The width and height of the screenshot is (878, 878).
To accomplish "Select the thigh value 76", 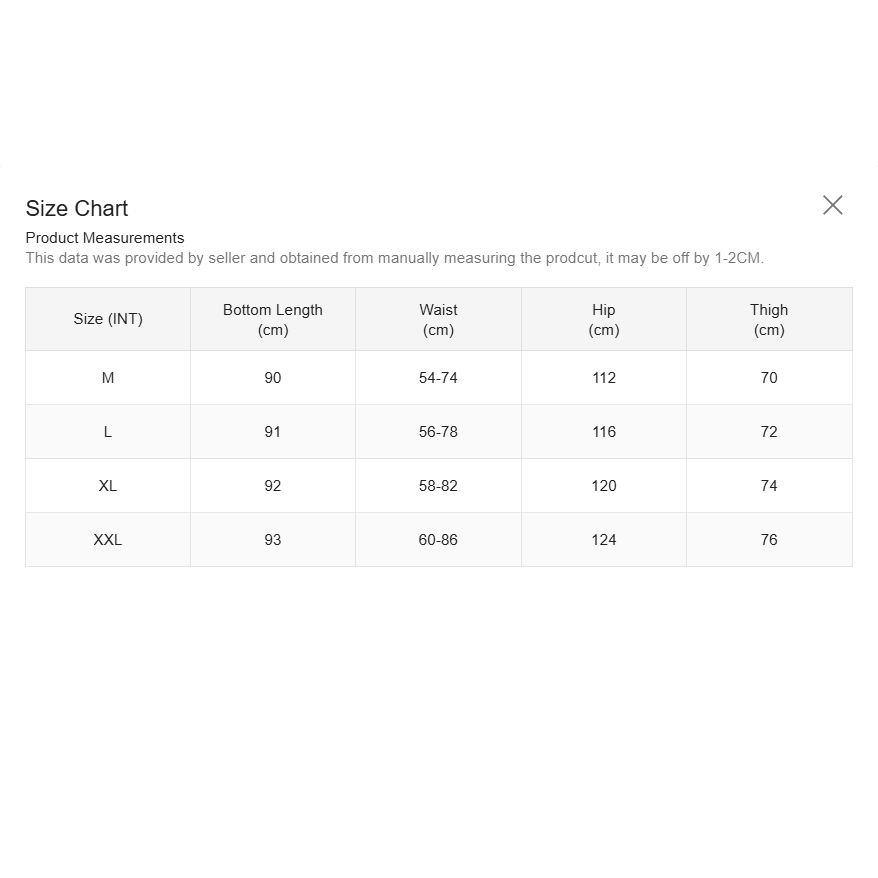I will pyautogui.click(x=769, y=540).
